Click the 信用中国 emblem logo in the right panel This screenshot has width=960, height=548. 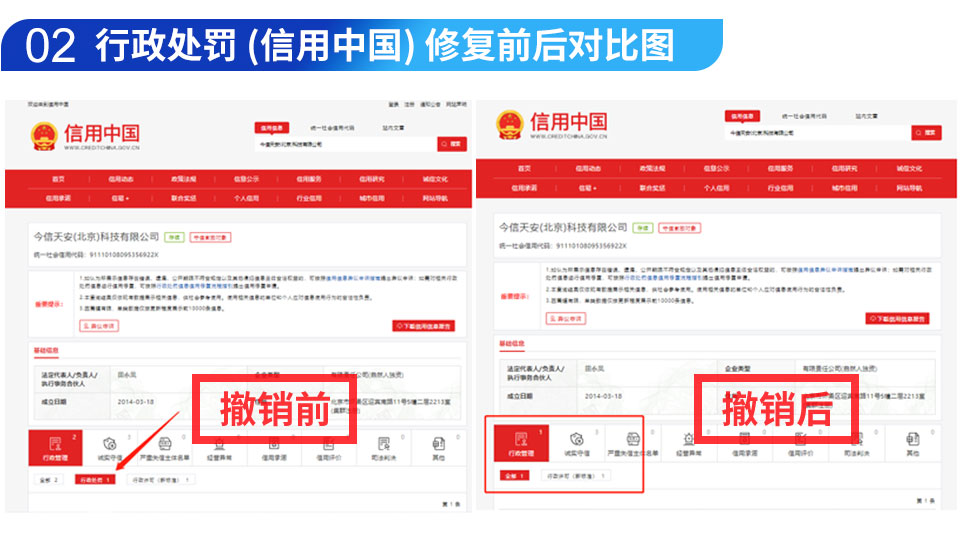pos(511,125)
